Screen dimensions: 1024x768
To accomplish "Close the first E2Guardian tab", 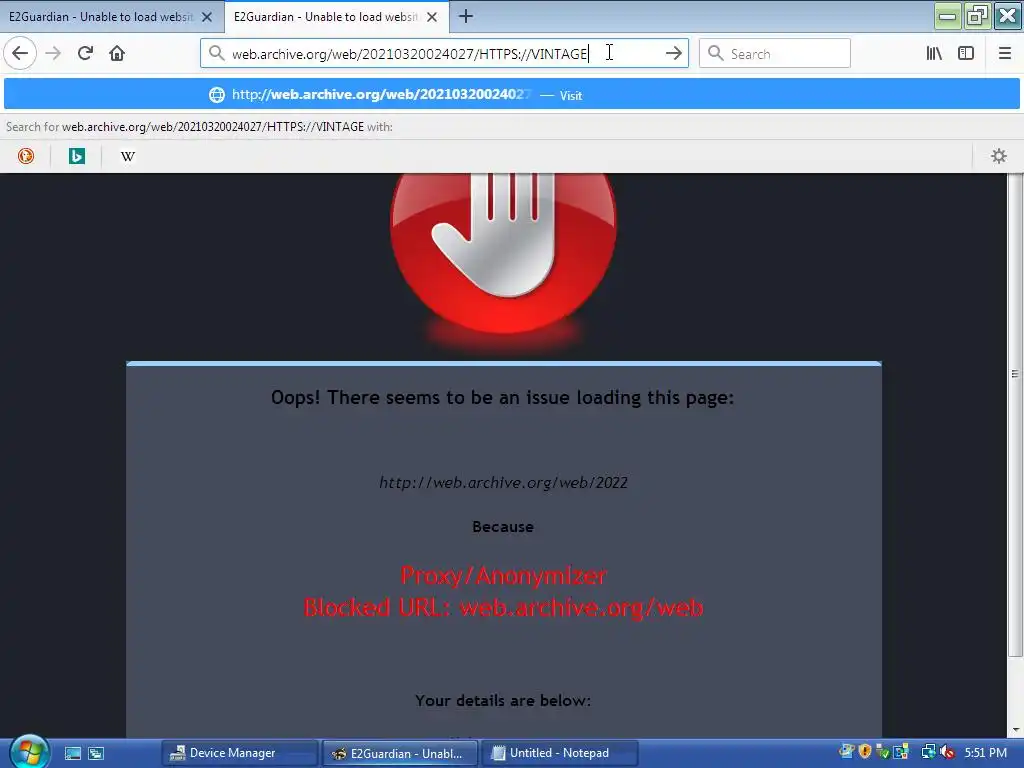I will [207, 17].
